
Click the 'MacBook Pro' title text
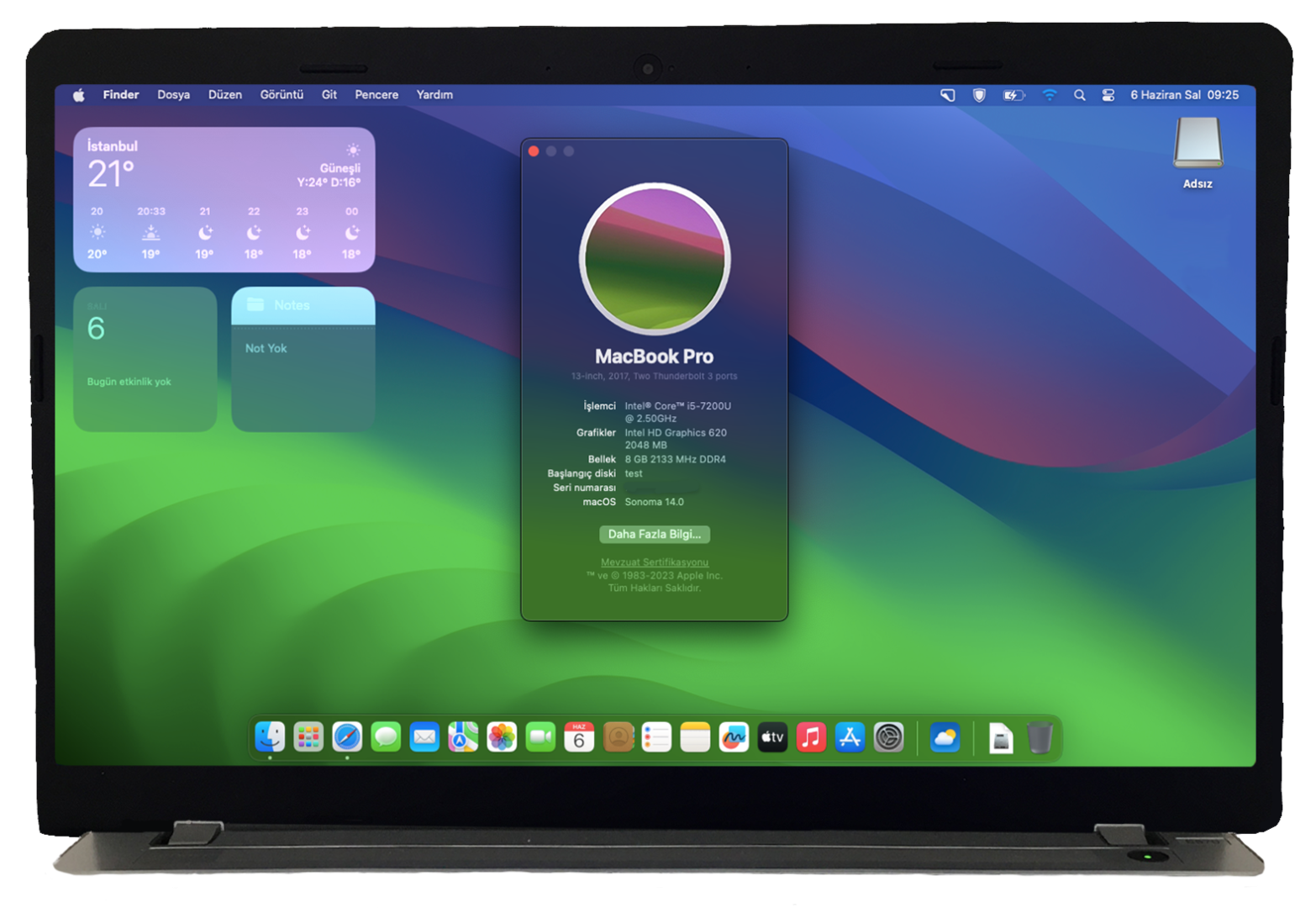click(655, 356)
